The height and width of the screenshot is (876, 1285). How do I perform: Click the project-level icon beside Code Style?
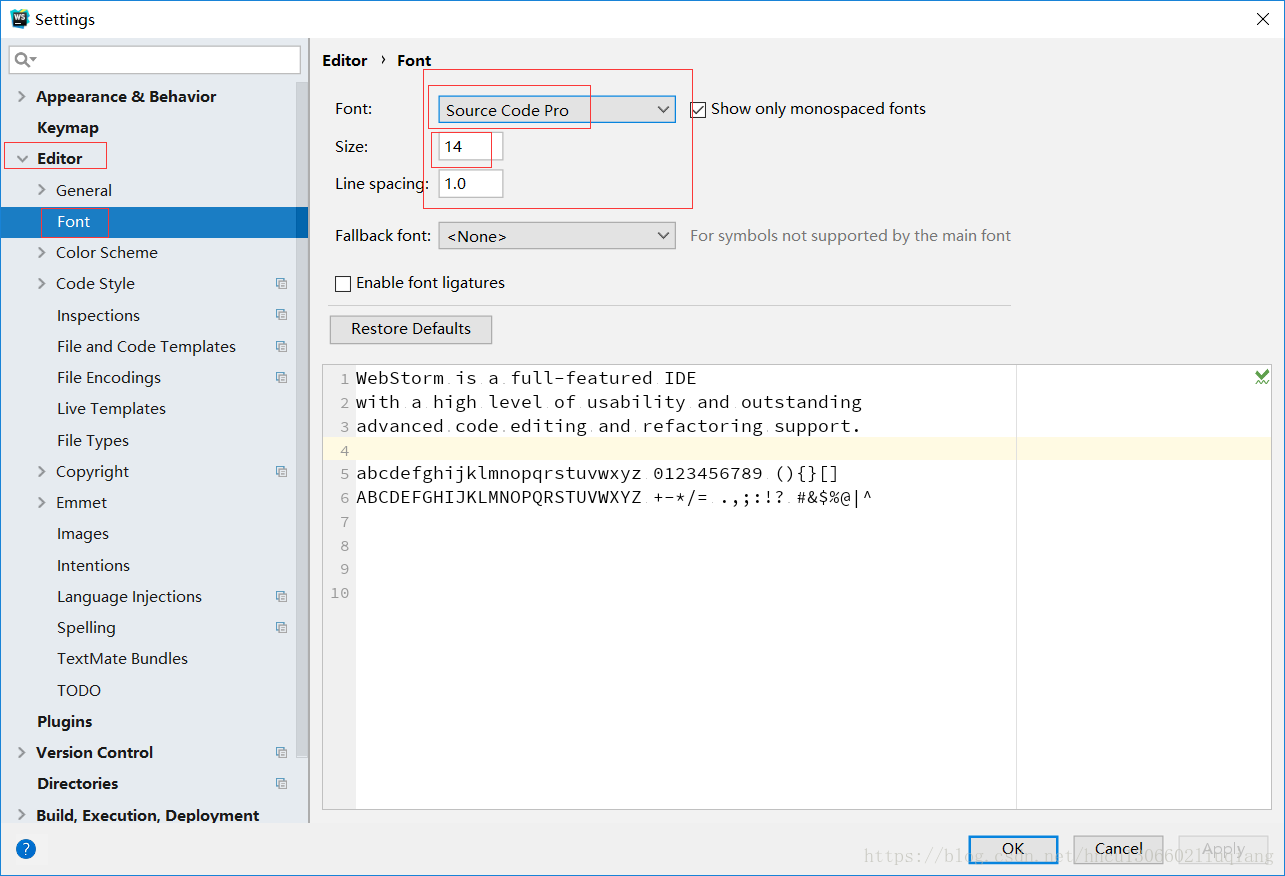tap(281, 284)
